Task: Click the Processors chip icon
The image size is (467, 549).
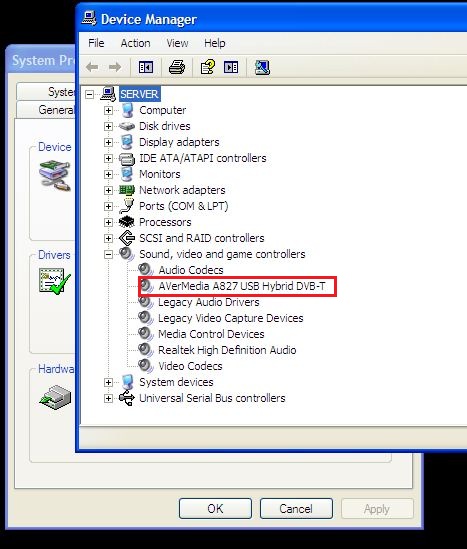Action: point(127,222)
